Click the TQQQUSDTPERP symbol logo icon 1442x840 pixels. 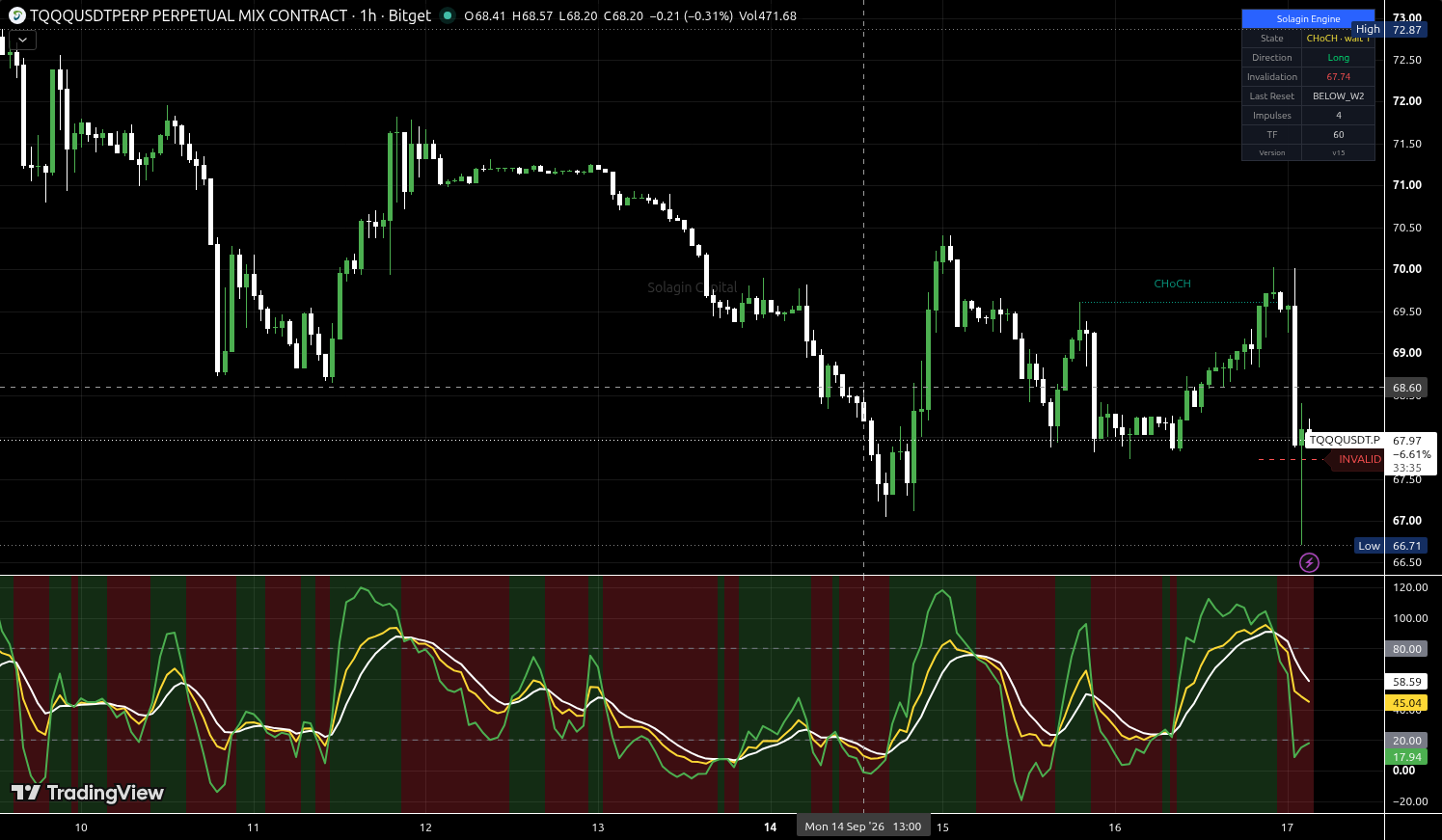click(x=16, y=15)
